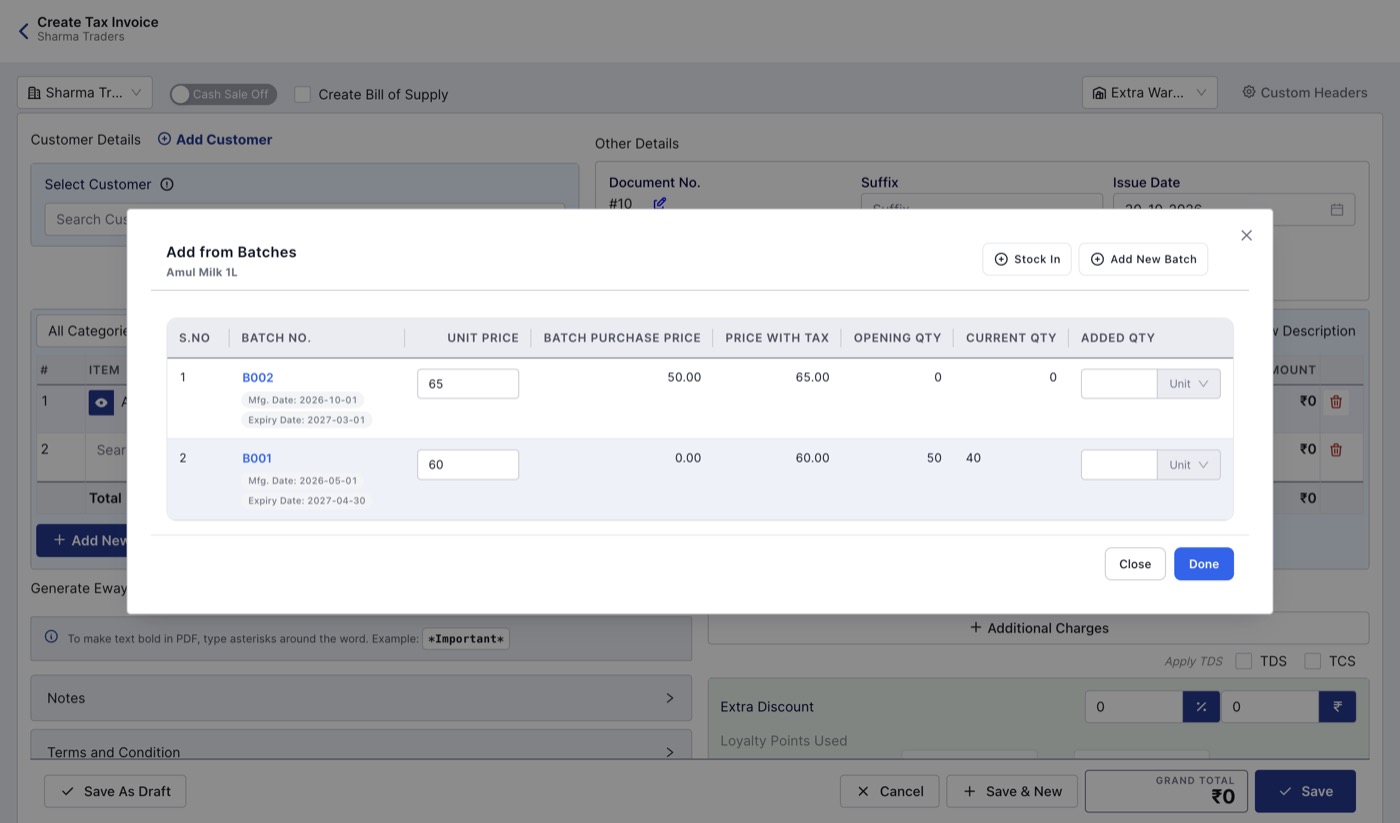Close the Add from Batches dialog with X
1400x823 pixels.
[x=1246, y=235]
